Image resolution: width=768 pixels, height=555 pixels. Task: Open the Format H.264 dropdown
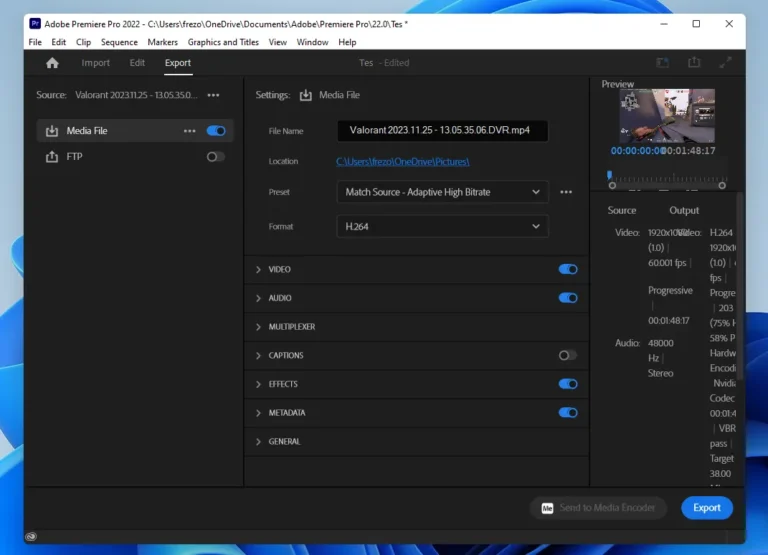(443, 226)
